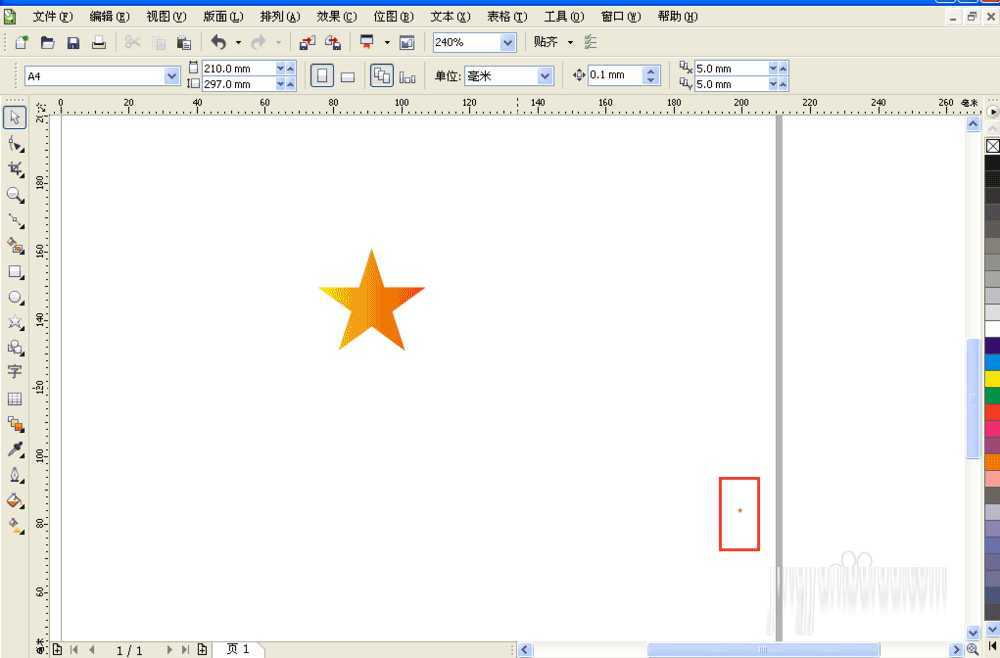This screenshot has width=1000, height=658.
Task: Select the Text tool (字)
Action: [x=15, y=372]
